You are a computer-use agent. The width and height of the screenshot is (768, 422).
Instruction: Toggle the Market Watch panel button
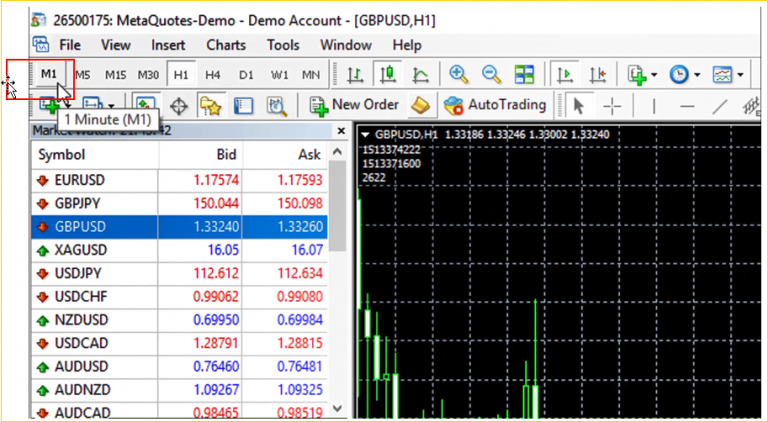[145, 105]
